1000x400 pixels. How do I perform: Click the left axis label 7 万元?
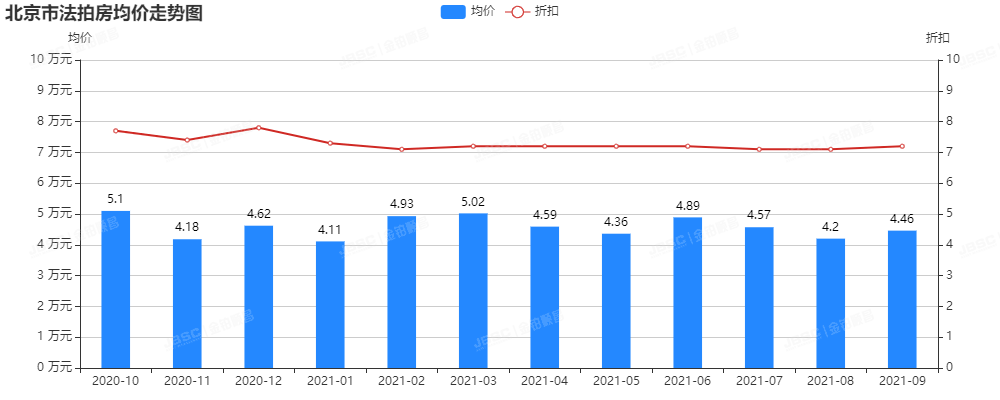click(x=54, y=152)
